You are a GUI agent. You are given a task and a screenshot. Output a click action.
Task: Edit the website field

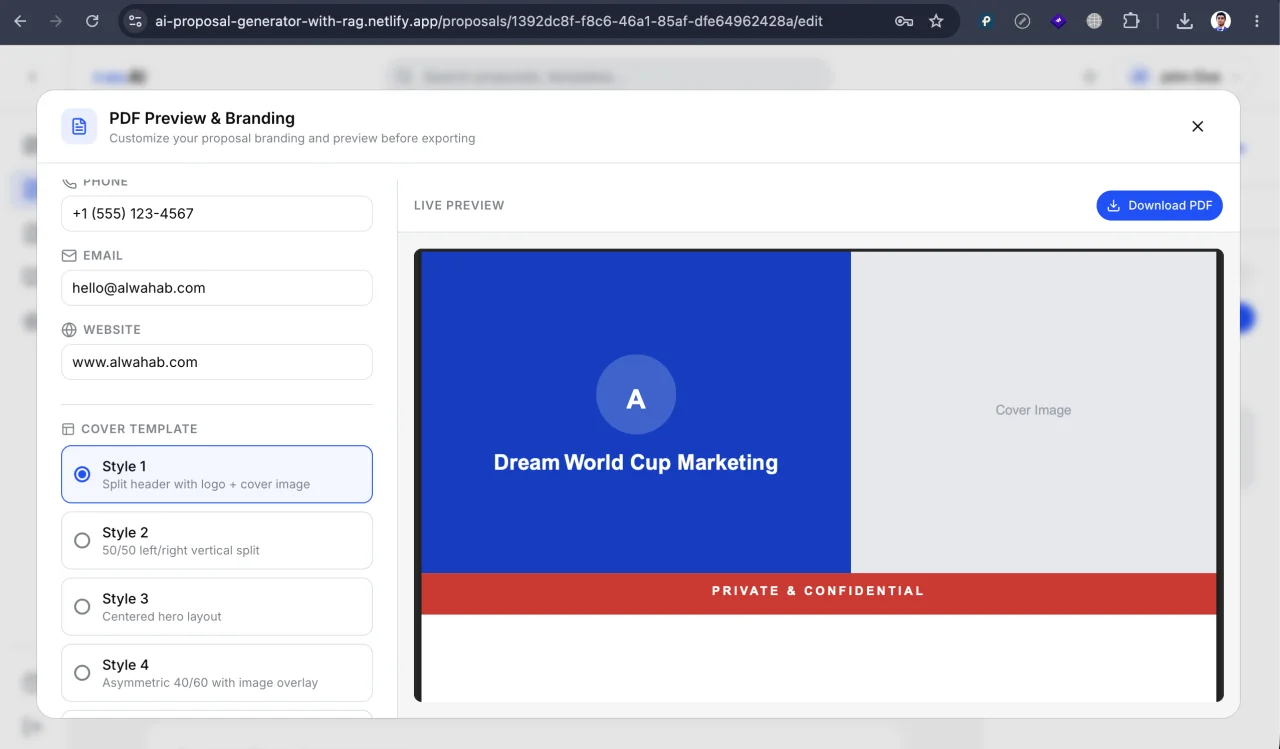[x=217, y=362]
